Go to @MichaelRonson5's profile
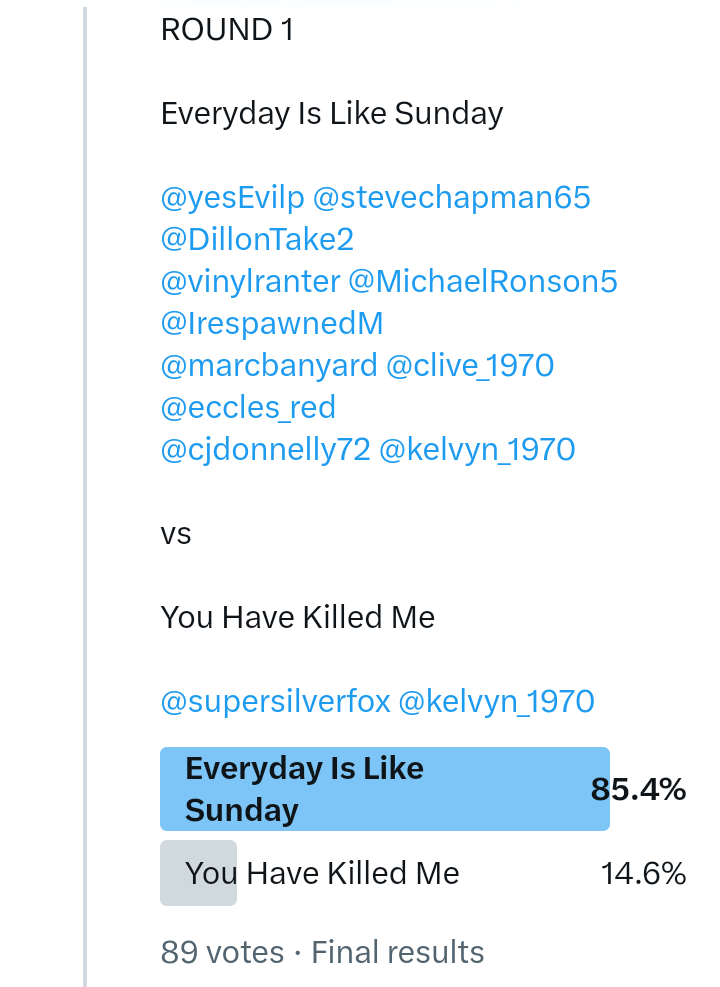720x987 pixels. pos(483,282)
